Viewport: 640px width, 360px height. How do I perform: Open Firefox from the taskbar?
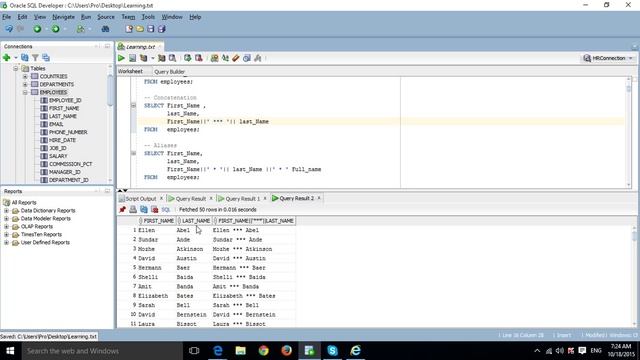[286, 351]
